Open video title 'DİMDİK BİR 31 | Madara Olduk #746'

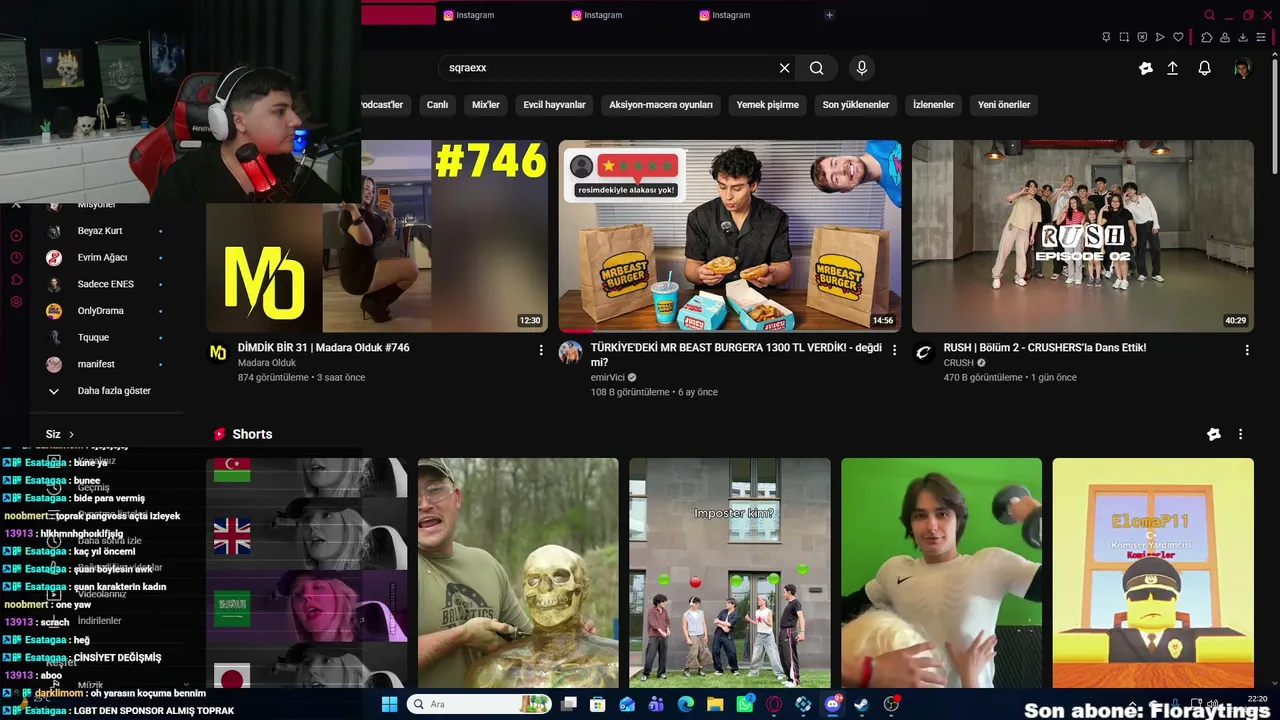(x=323, y=348)
